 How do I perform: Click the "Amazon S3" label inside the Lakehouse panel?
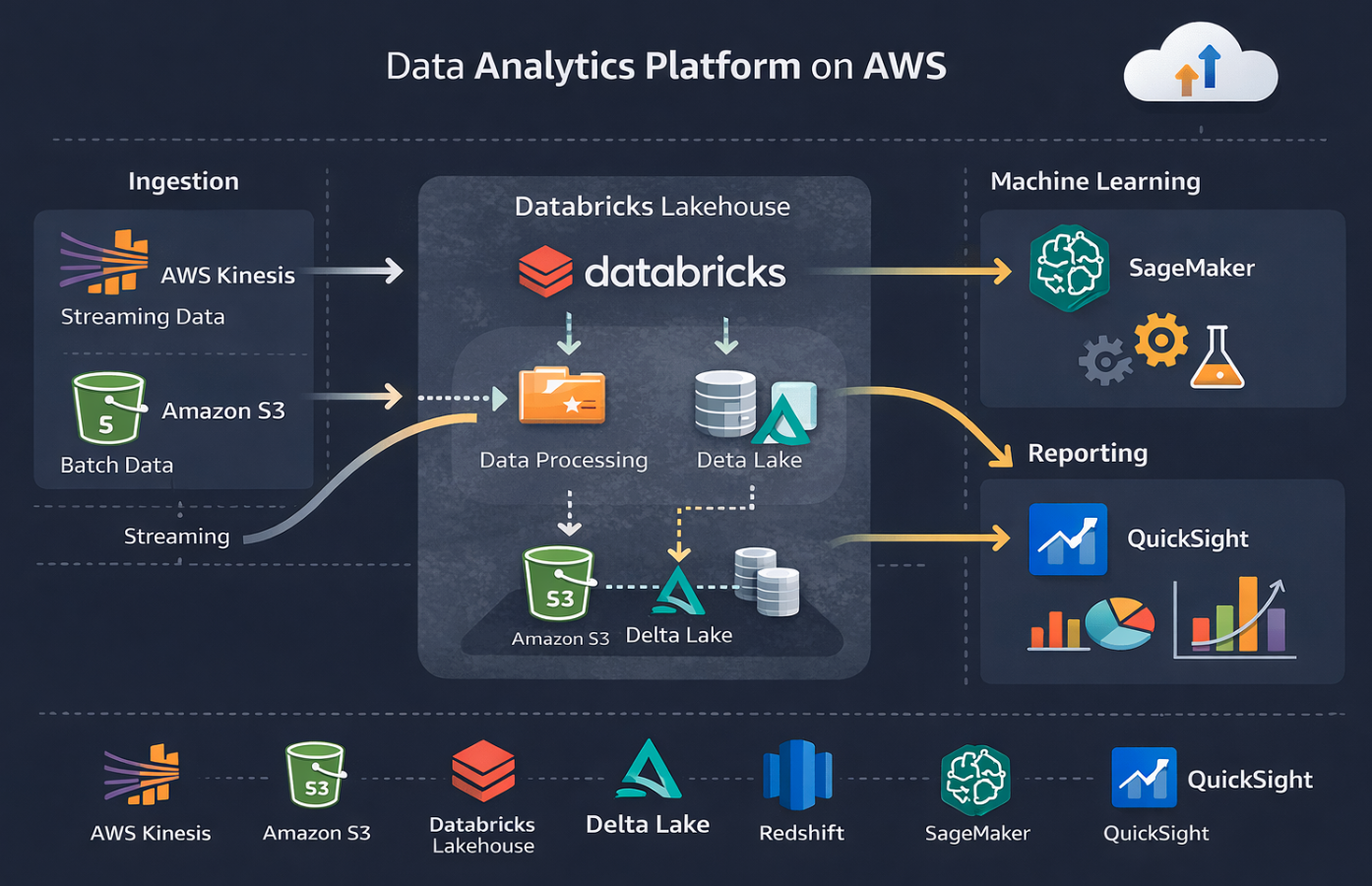tap(560, 639)
